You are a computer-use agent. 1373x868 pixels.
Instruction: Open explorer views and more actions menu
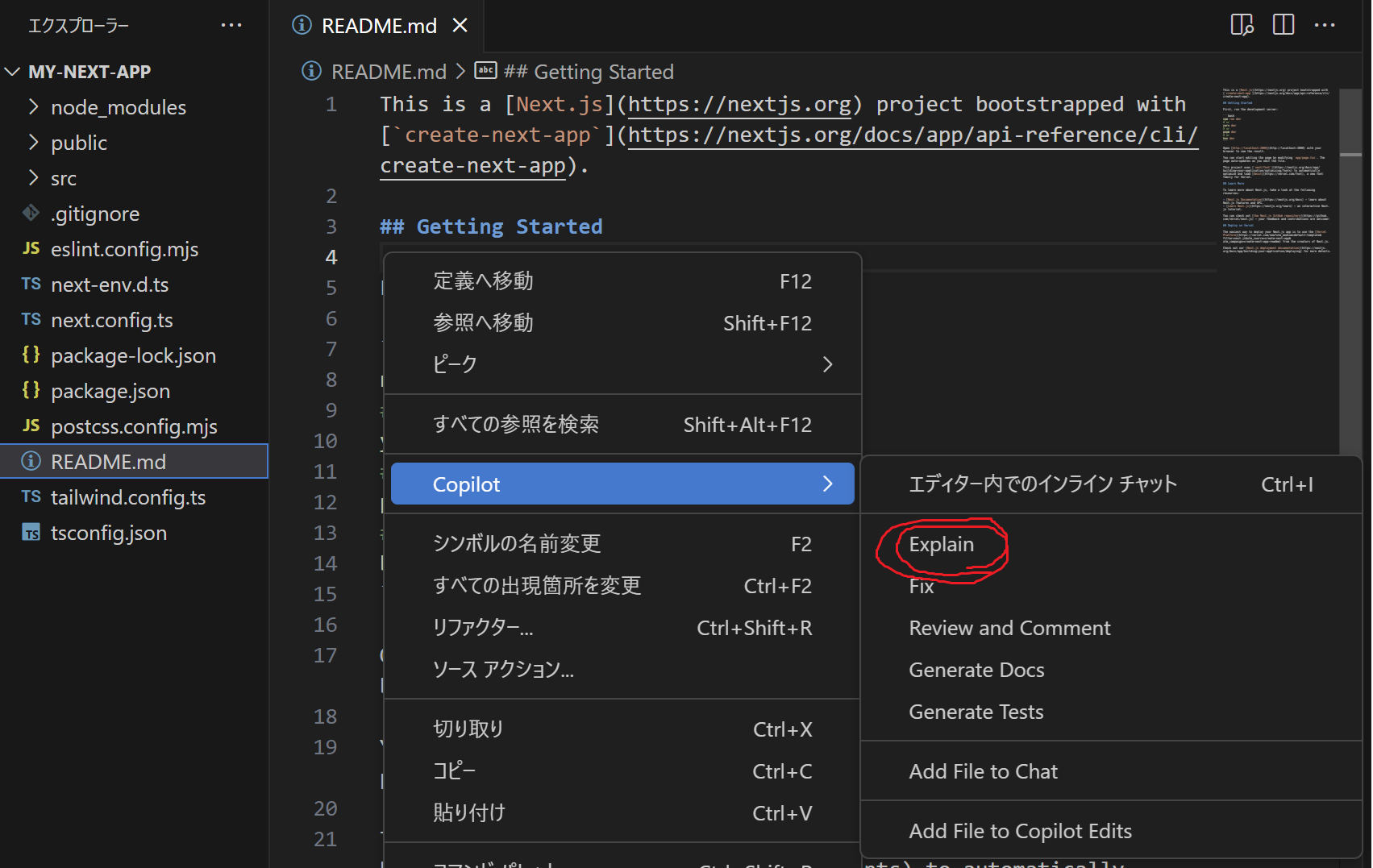[231, 26]
